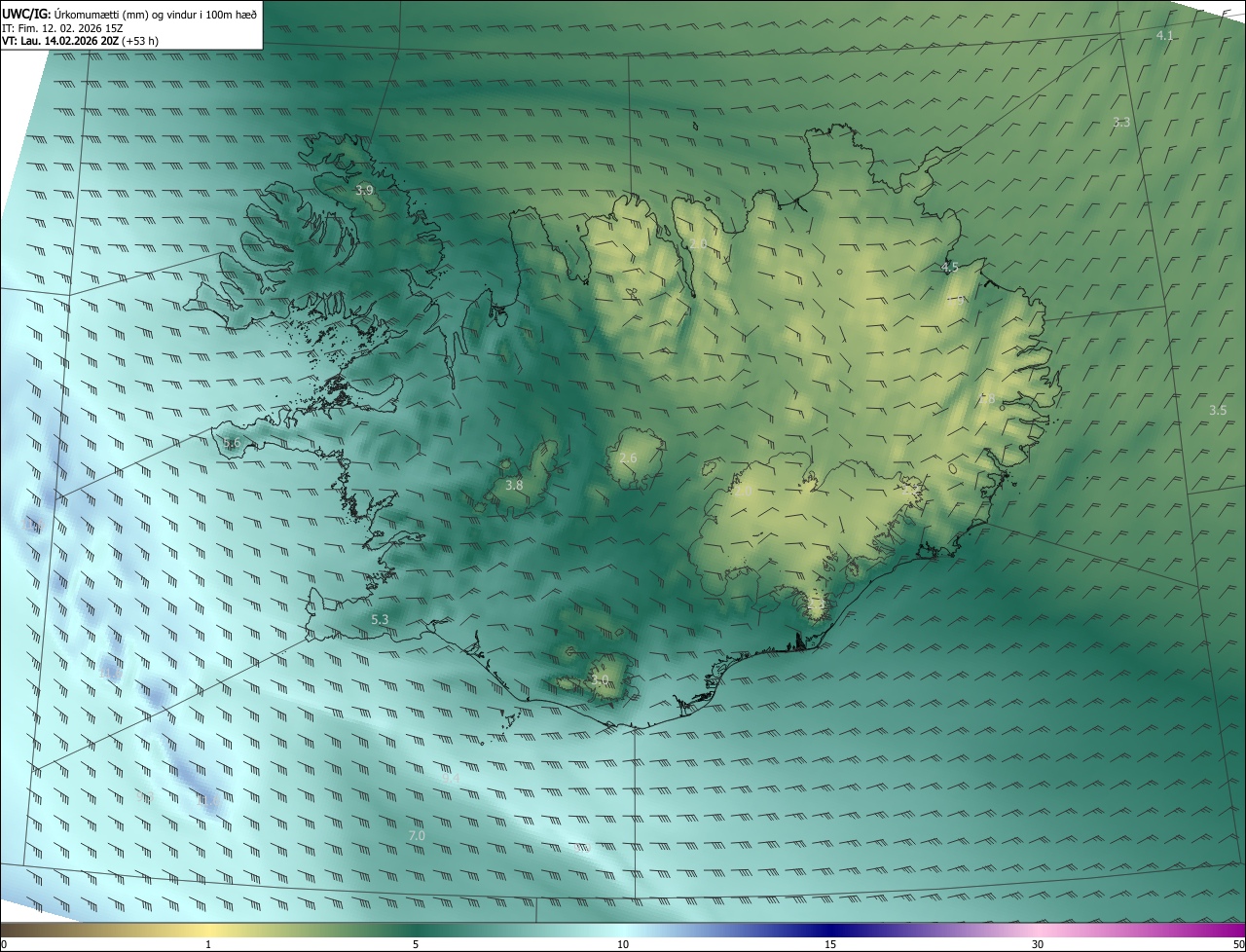Image resolution: width=1246 pixels, height=952 pixels.
Task: Click the 3.8 value on the glacier
Action: click(x=514, y=485)
